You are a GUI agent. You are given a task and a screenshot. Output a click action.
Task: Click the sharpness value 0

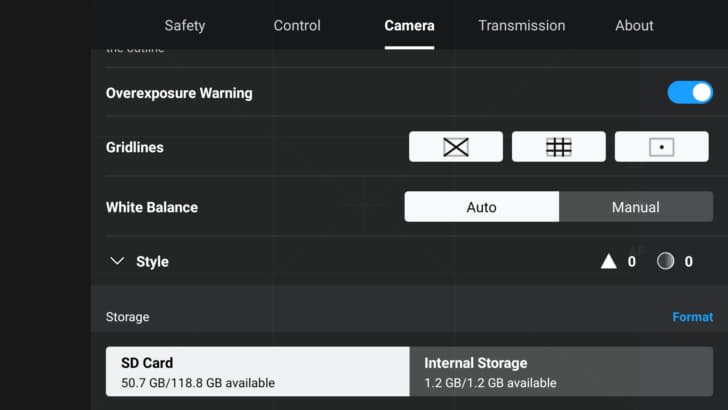[x=631, y=262]
